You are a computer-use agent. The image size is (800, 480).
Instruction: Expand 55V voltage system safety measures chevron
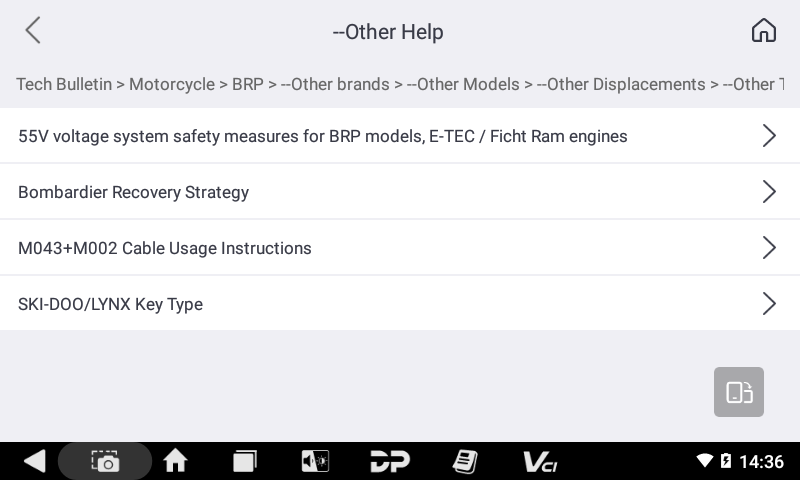[x=768, y=136]
